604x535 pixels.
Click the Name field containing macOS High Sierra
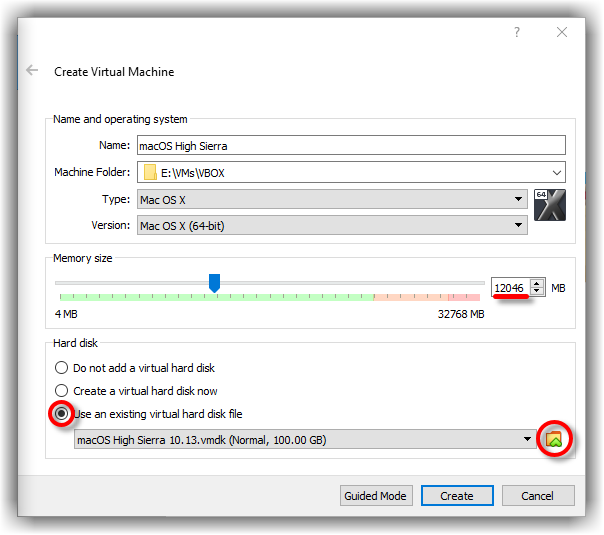(x=350, y=146)
